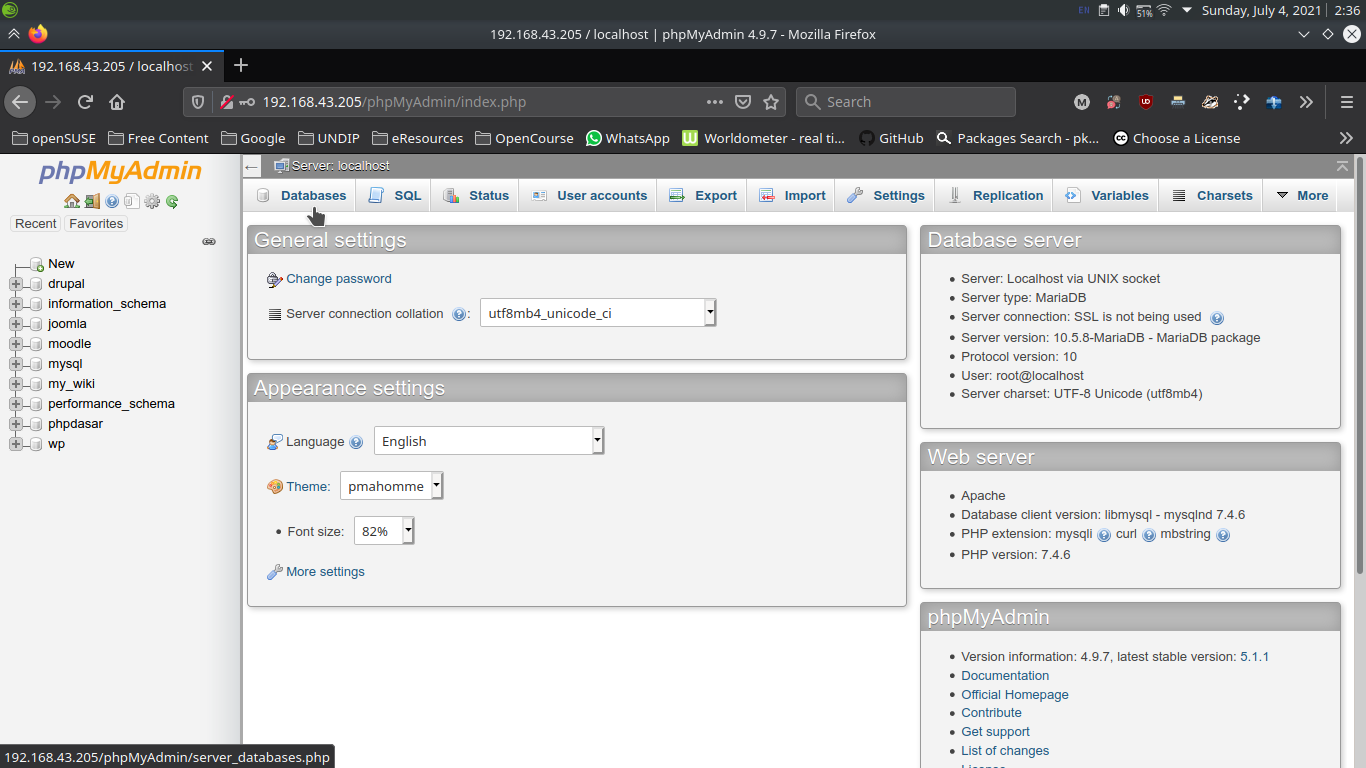The image size is (1366, 768).
Task: Open the Font size dropdown showing 82%
Action: (384, 531)
